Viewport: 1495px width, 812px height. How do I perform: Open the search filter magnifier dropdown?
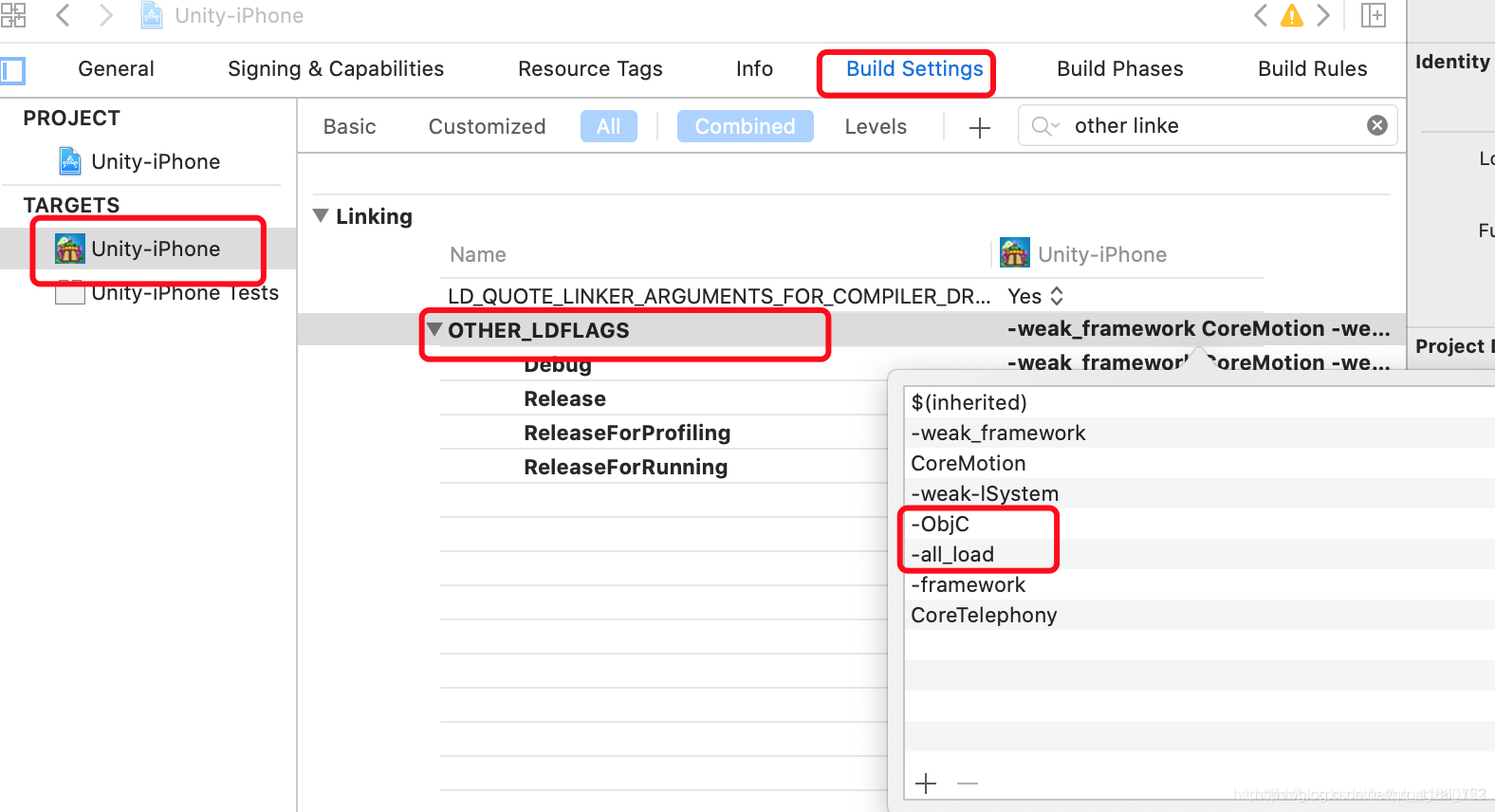pyautogui.click(x=1044, y=126)
